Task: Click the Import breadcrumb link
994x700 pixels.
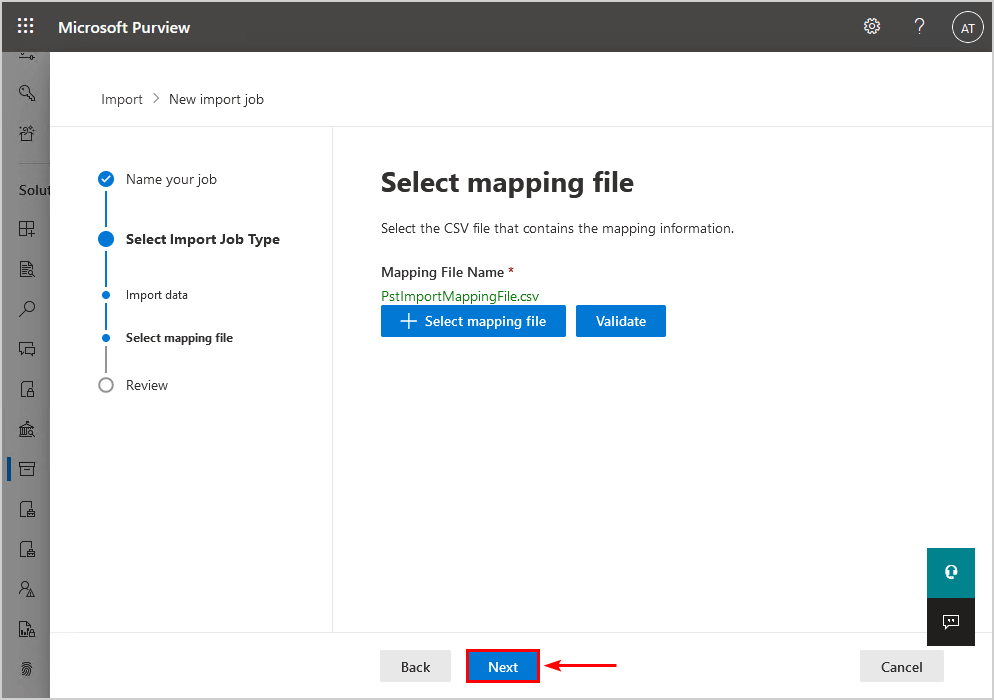Action: (x=122, y=100)
